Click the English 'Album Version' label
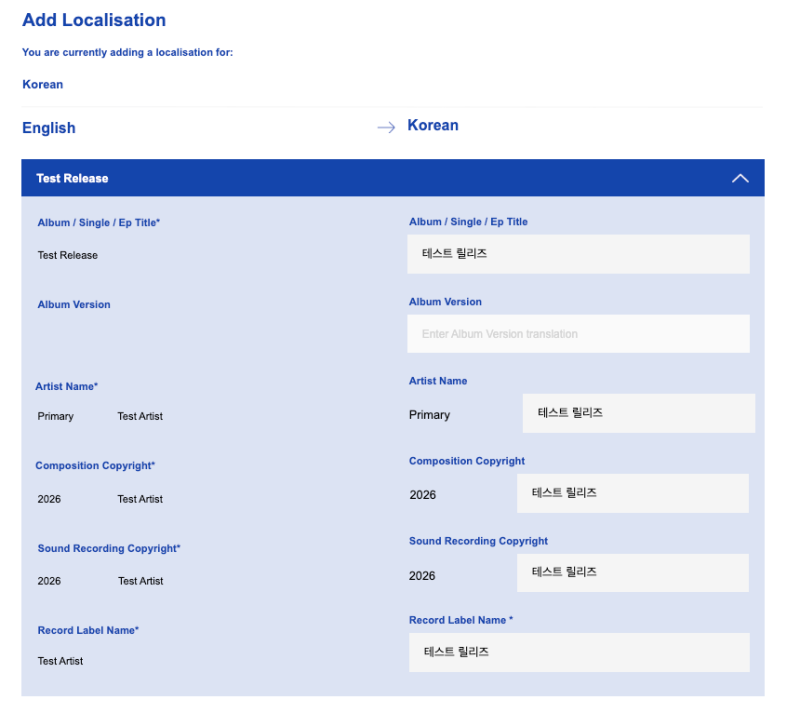The height and width of the screenshot is (713, 800). coord(74,305)
